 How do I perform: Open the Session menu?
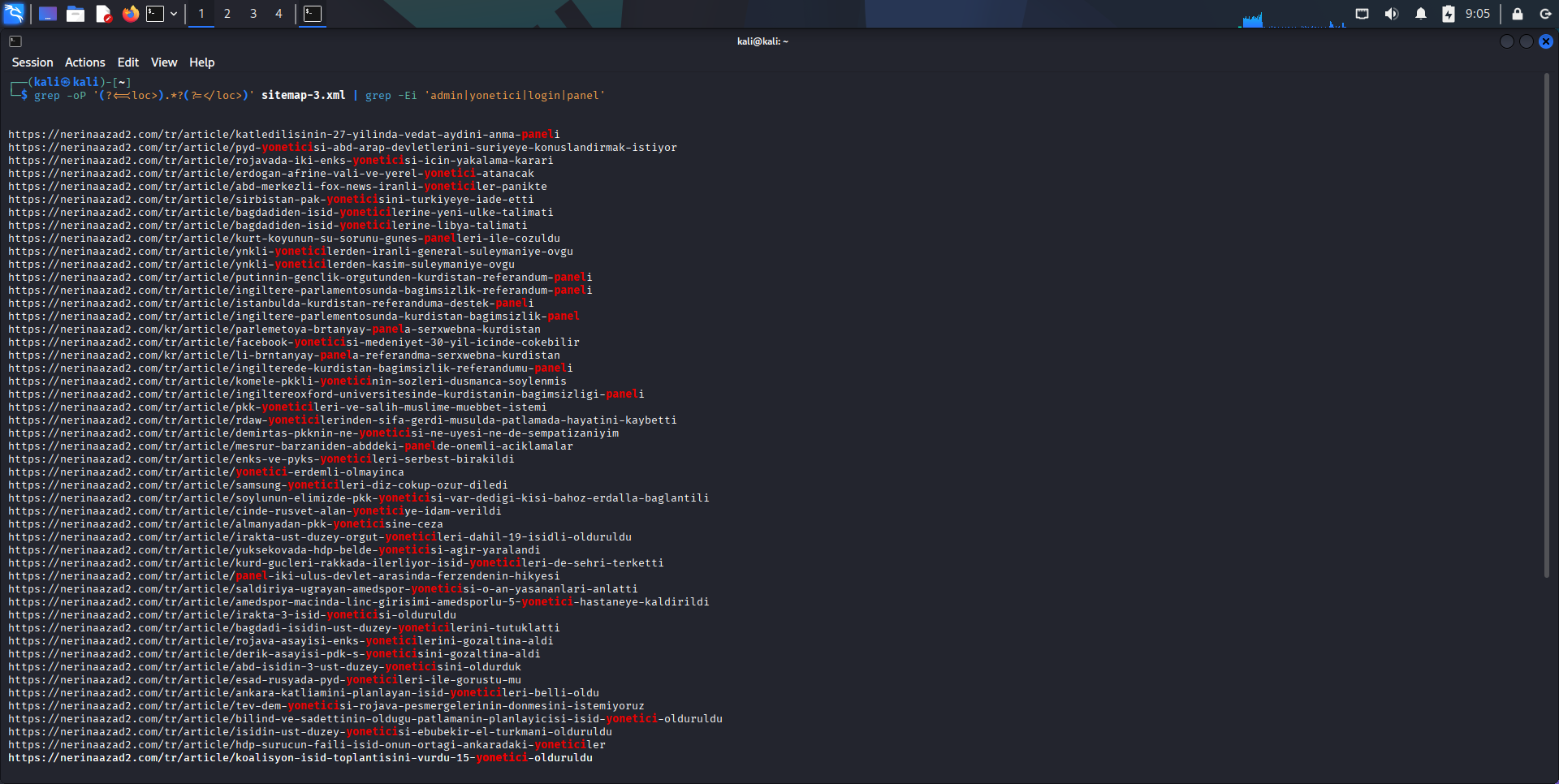pos(32,62)
